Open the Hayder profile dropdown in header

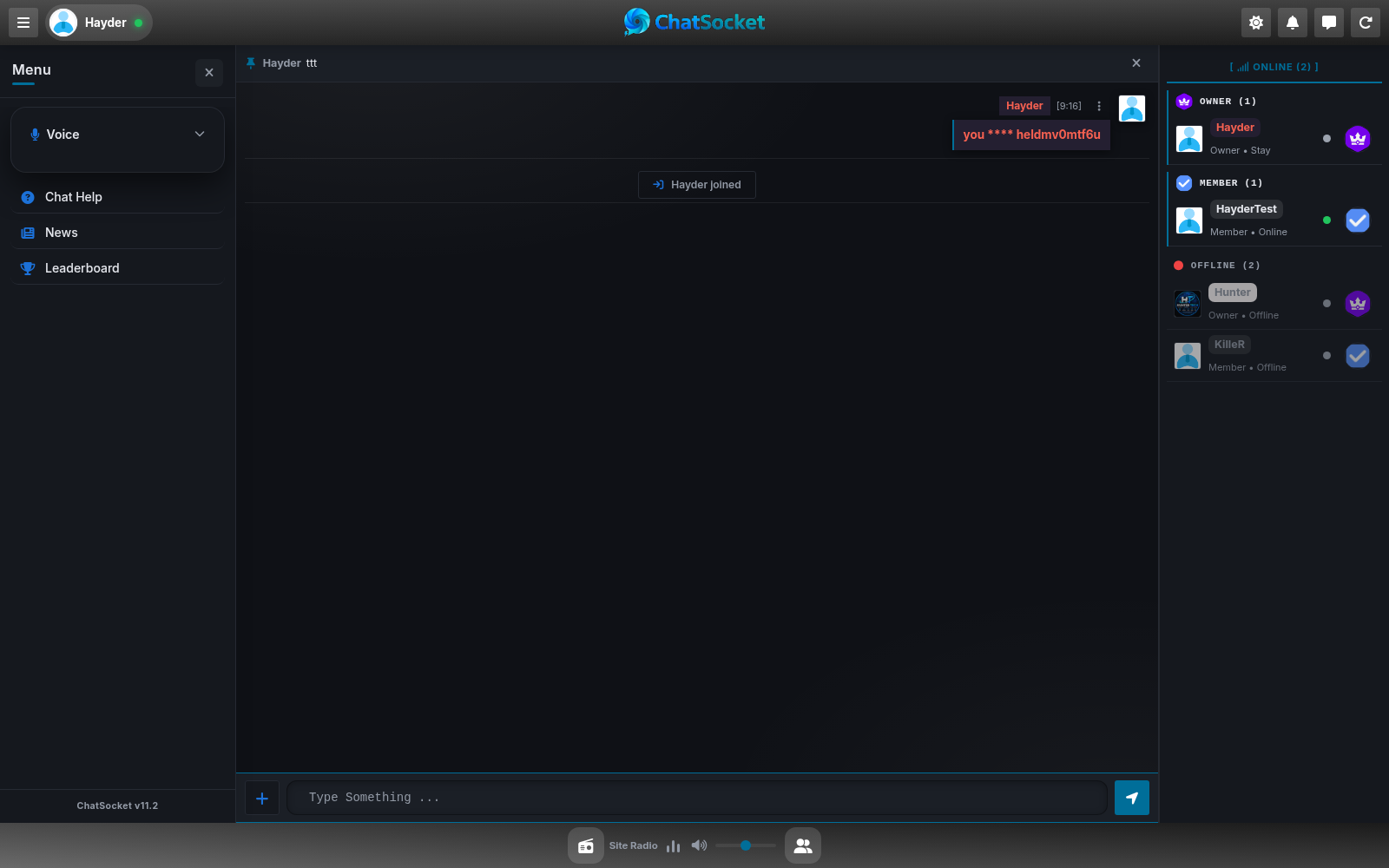99,23
